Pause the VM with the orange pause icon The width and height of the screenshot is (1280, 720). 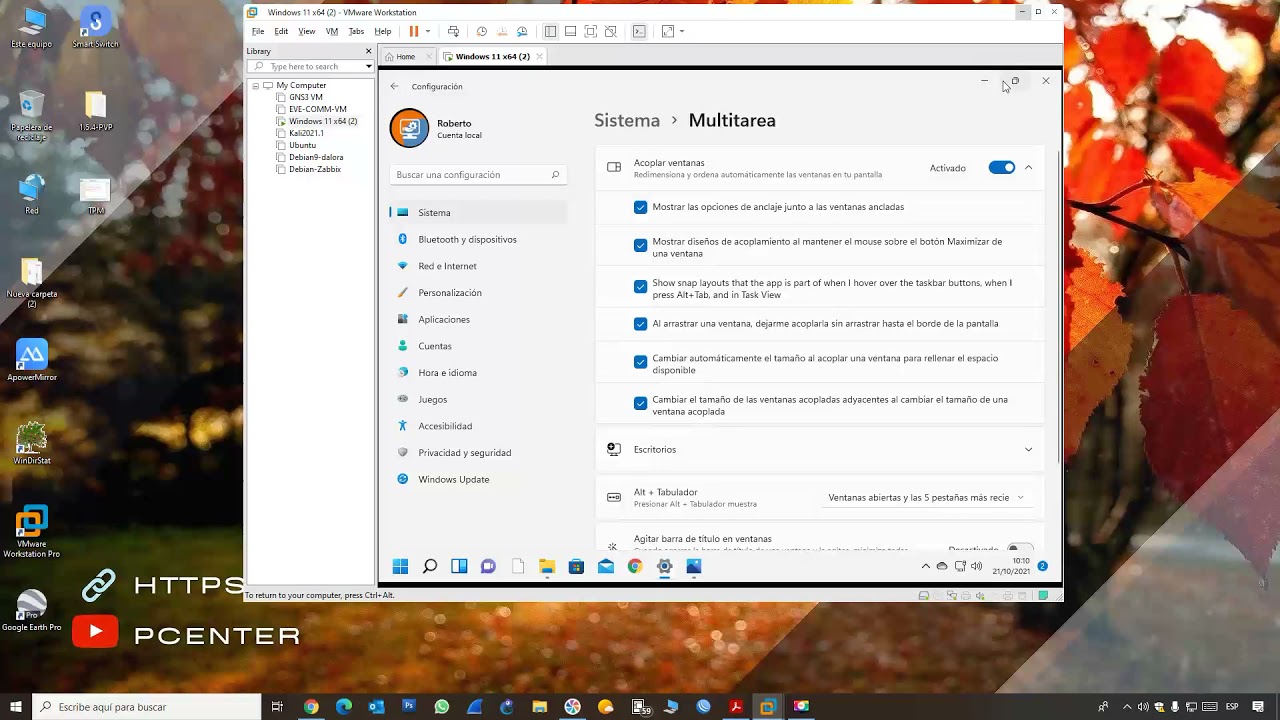[414, 31]
